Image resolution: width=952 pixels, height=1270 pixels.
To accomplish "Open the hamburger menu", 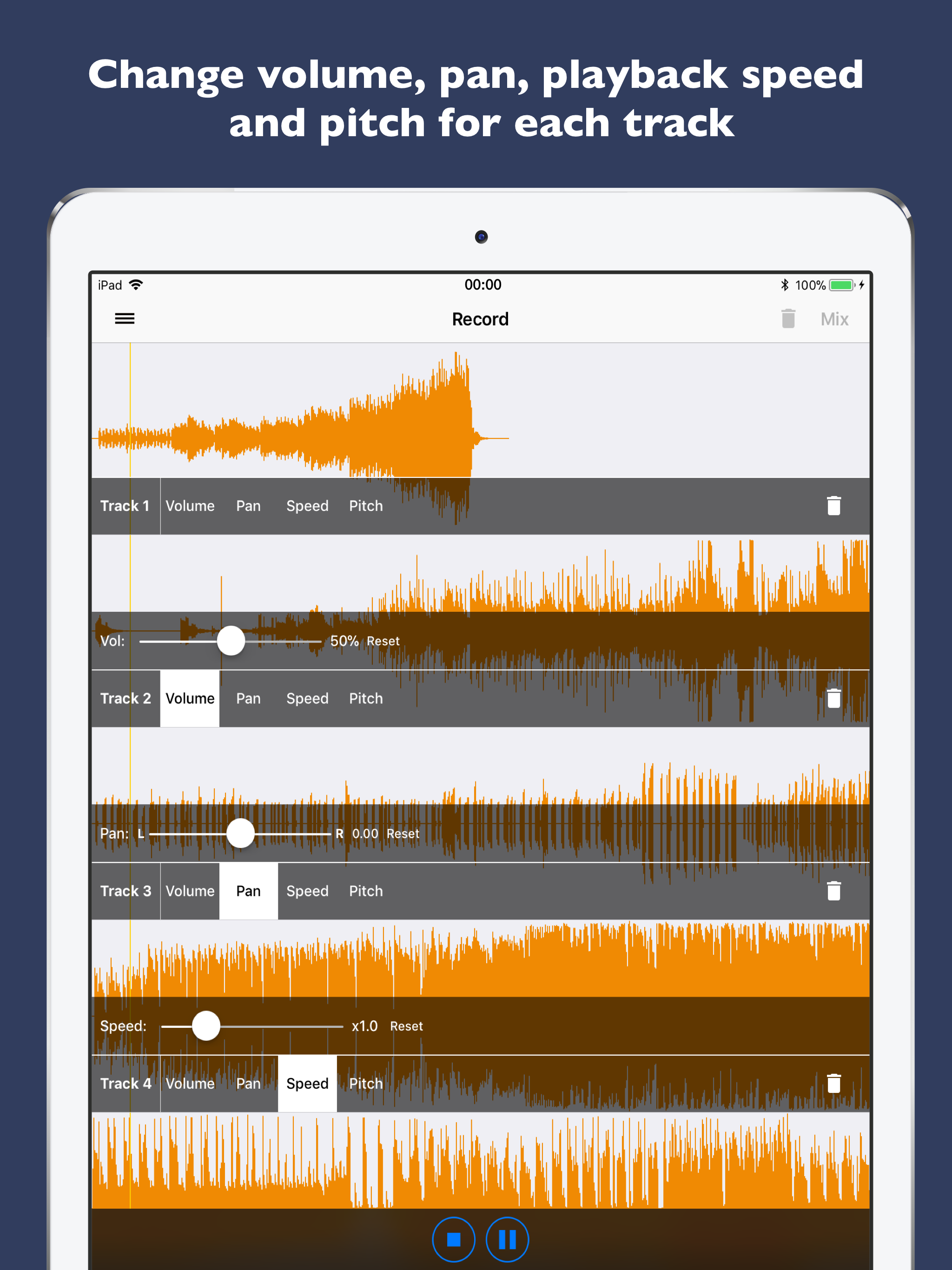I will coord(125,318).
